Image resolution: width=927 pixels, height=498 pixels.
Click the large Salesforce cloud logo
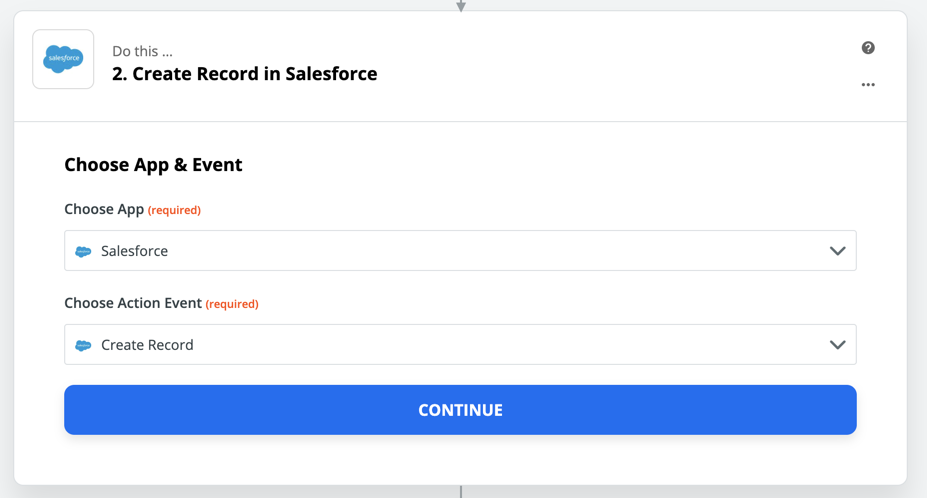[x=63, y=59]
